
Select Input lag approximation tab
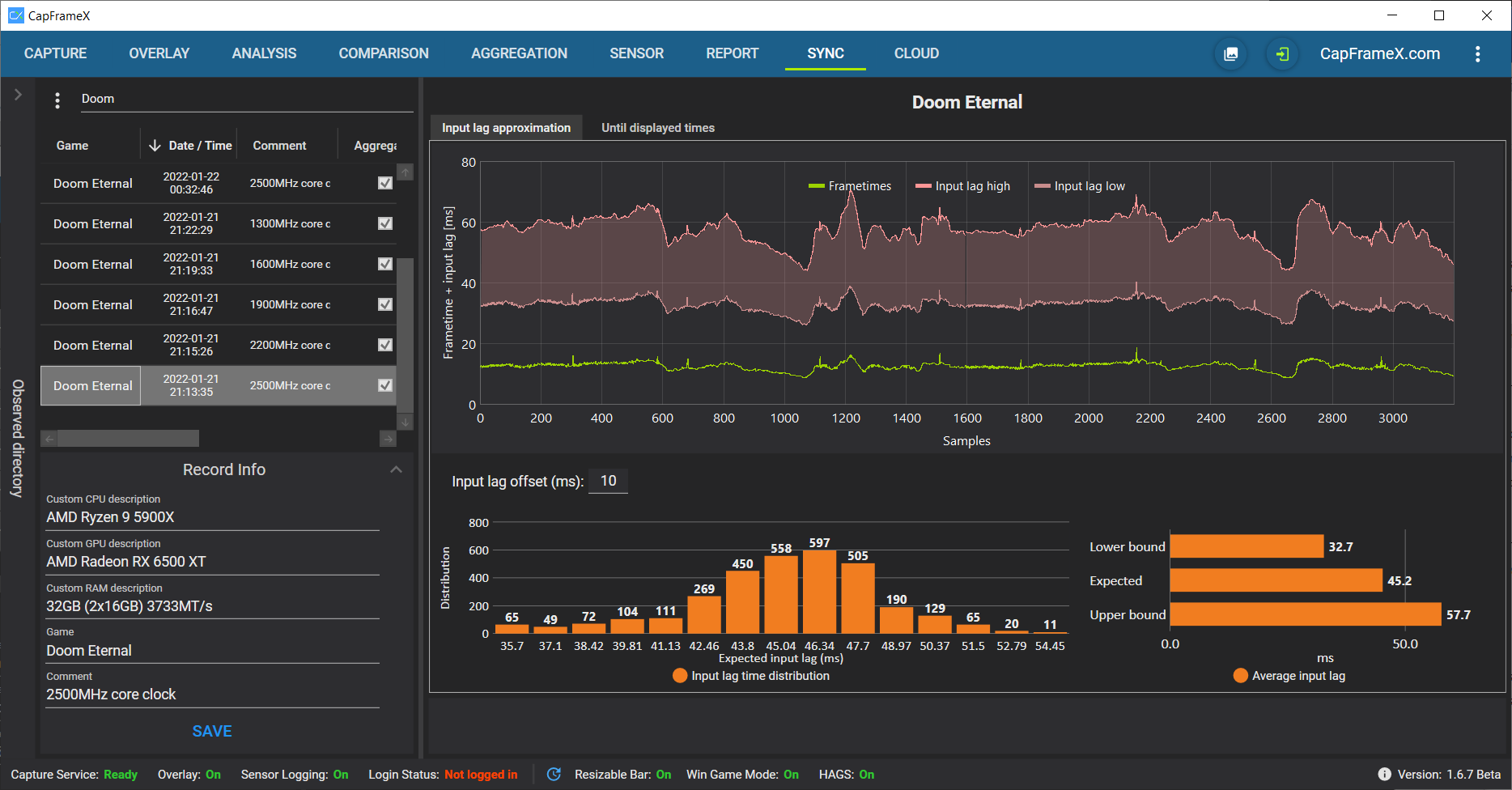[506, 128]
